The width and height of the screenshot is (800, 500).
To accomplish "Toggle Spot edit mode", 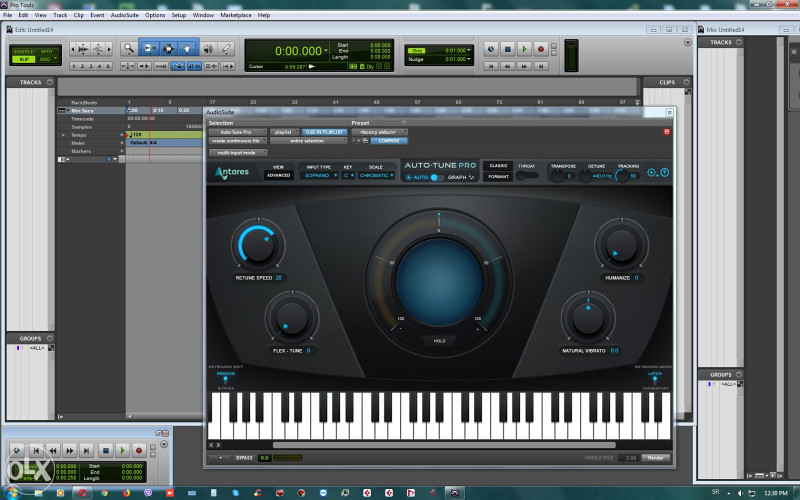I will pyautogui.click(x=47, y=52).
